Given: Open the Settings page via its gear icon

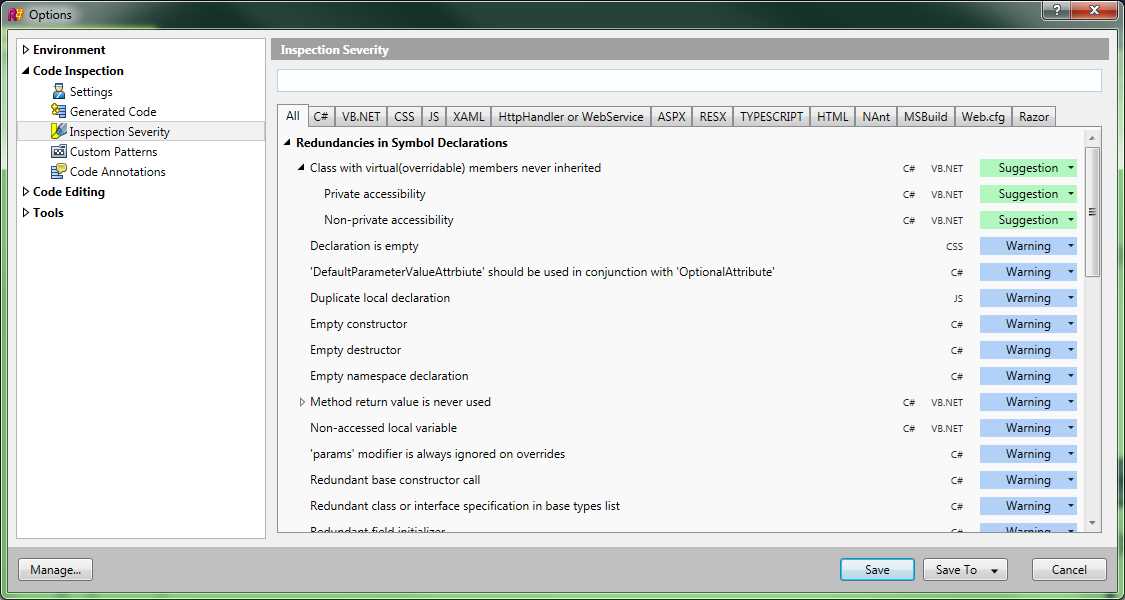Looking at the screenshot, I should 60,91.
